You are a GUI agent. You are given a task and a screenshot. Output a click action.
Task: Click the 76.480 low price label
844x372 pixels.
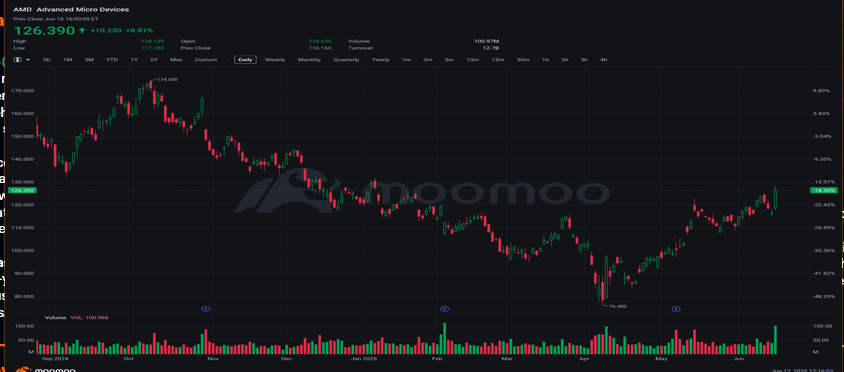pyautogui.click(x=617, y=306)
